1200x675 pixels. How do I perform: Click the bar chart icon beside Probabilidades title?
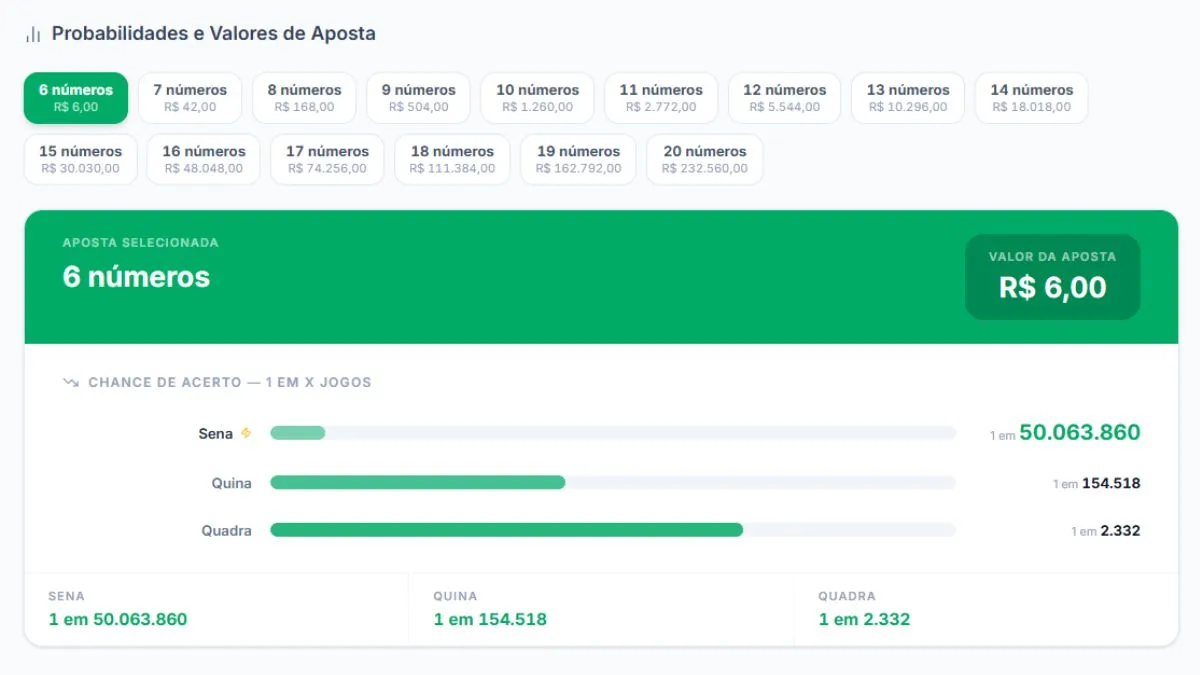click(33, 34)
